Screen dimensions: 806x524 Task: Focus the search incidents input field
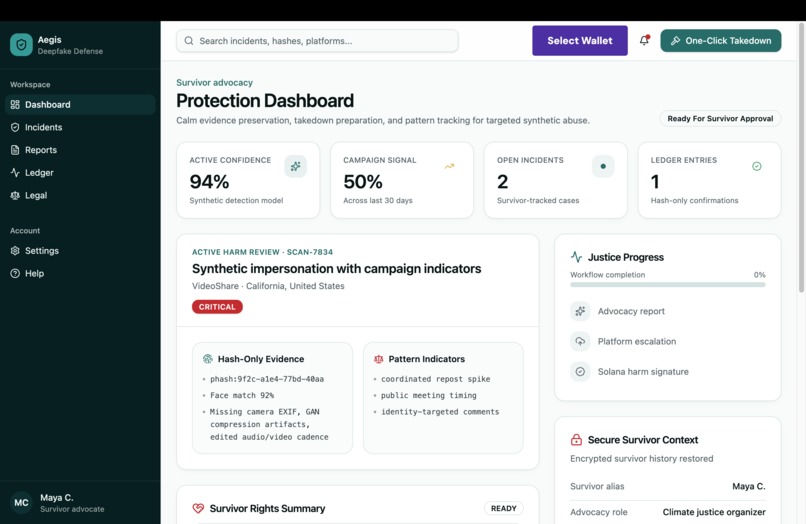coord(317,41)
